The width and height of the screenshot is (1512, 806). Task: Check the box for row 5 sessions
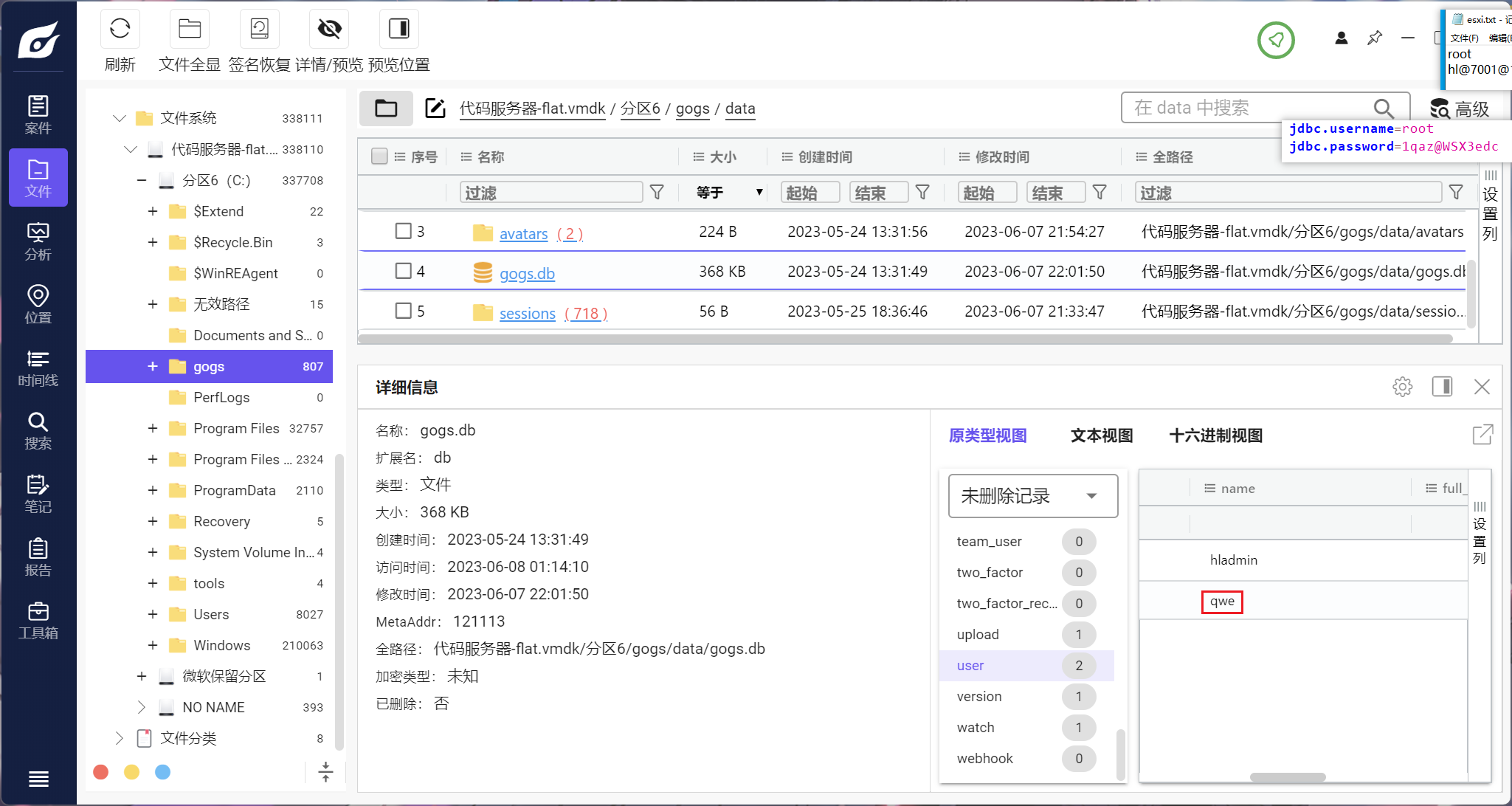pyautogui.click(x=403, y=311)
